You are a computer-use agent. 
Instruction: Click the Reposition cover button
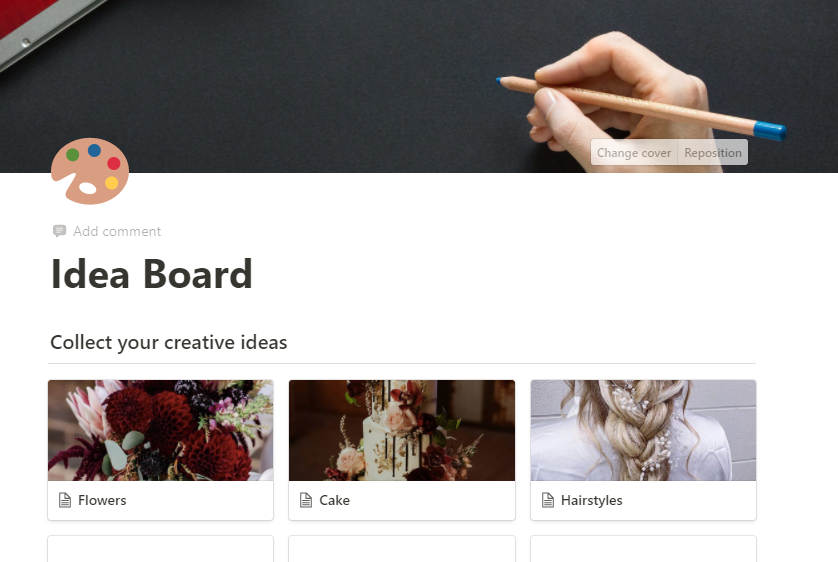713,153
